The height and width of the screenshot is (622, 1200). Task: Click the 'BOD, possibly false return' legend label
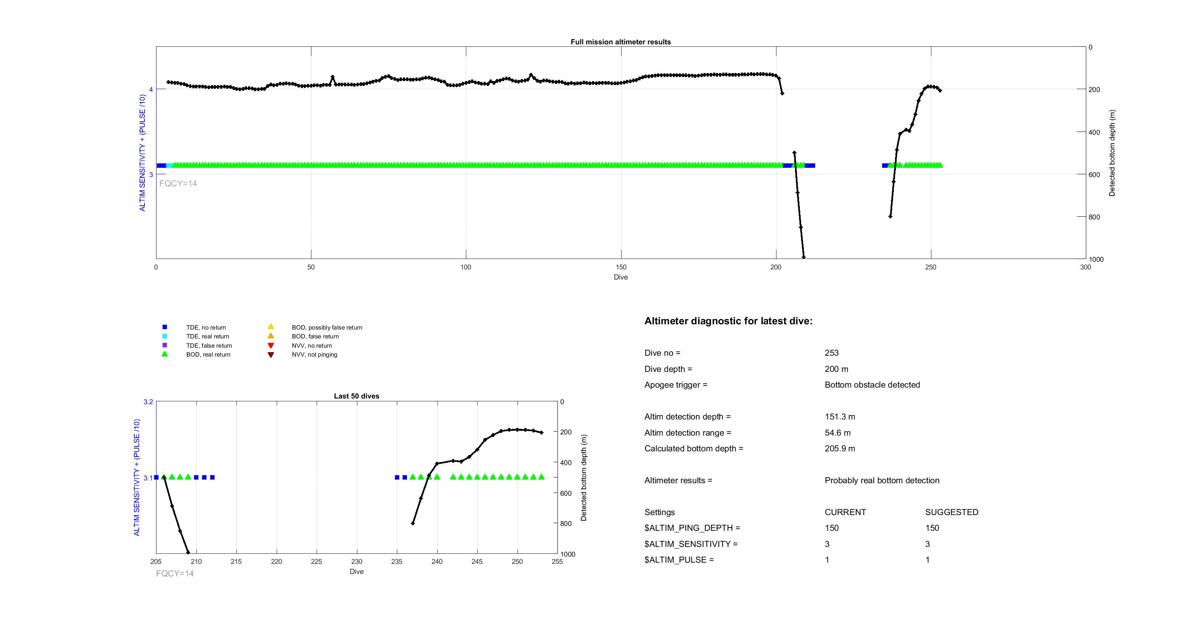pos(327,327)
